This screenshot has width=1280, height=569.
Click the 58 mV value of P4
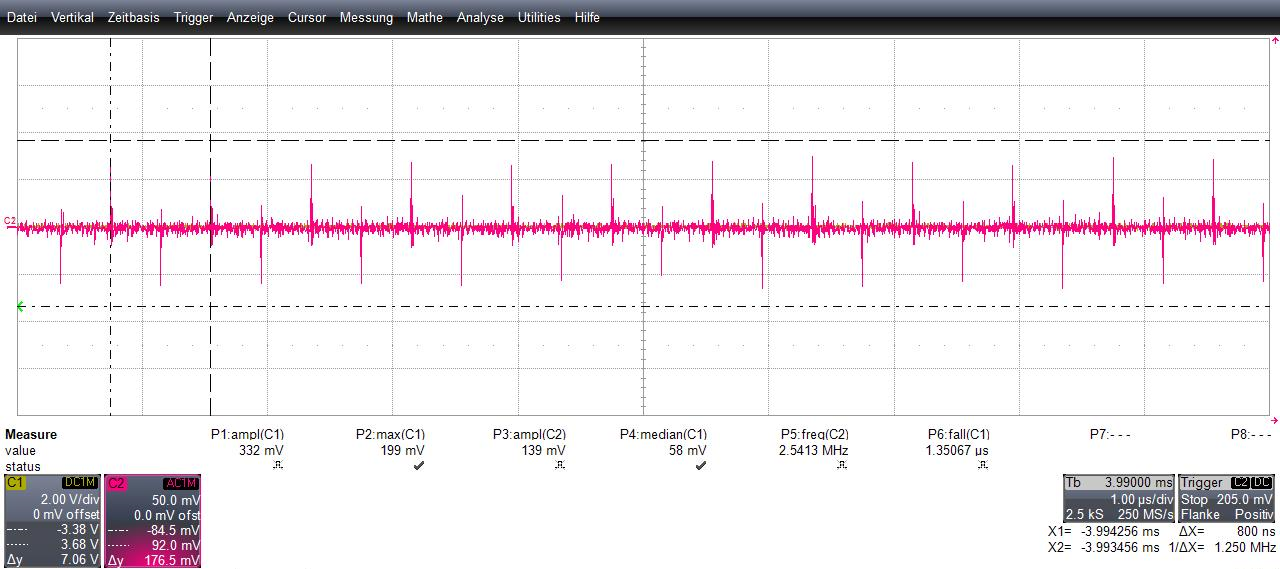pos(689,451)
